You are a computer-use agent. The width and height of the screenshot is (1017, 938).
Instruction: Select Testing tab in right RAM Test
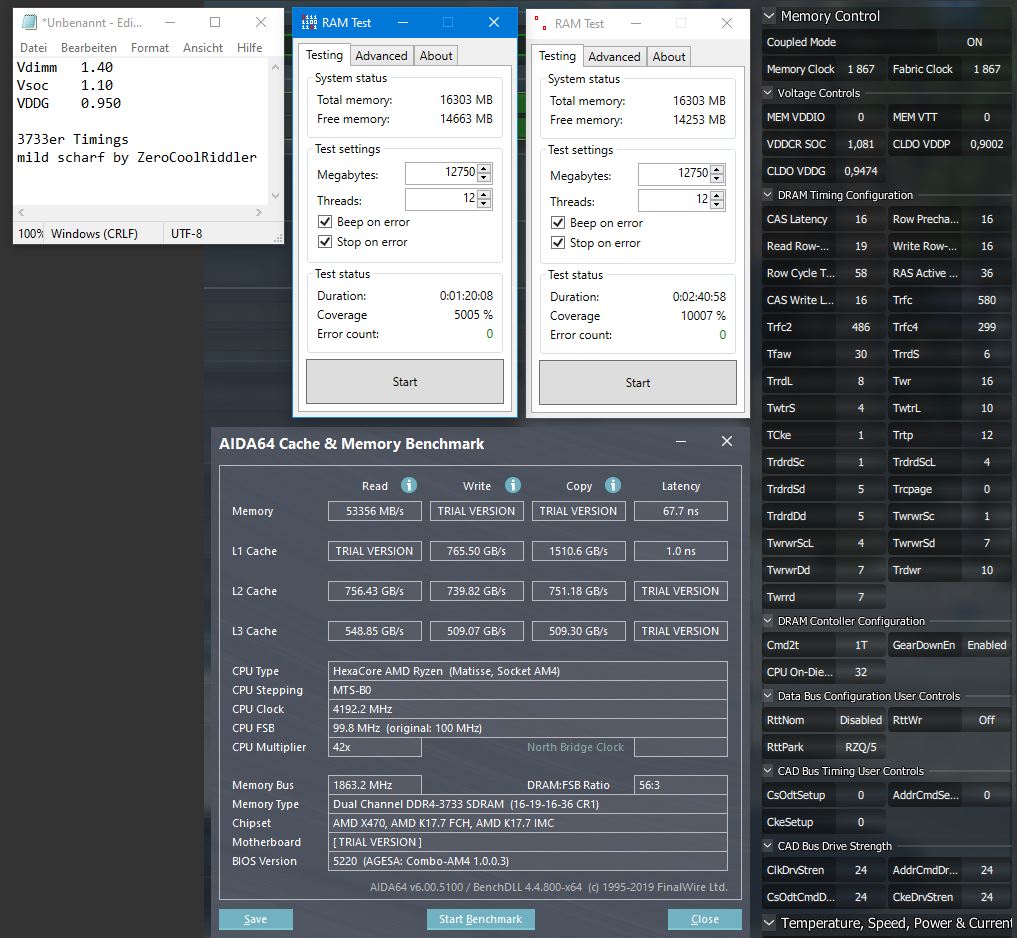pyautogui.click(x=557, y=56)
